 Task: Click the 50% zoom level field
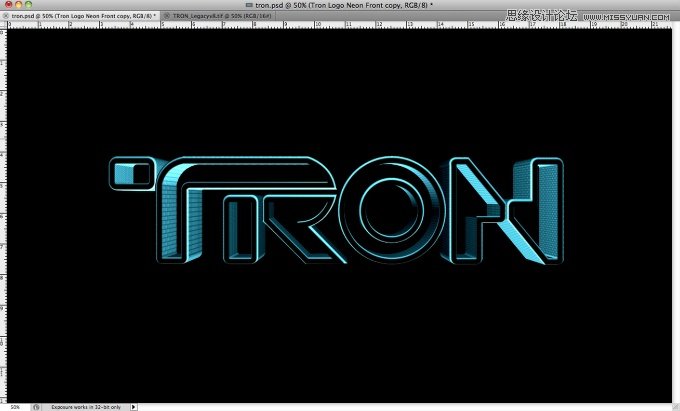pos(15,407)
